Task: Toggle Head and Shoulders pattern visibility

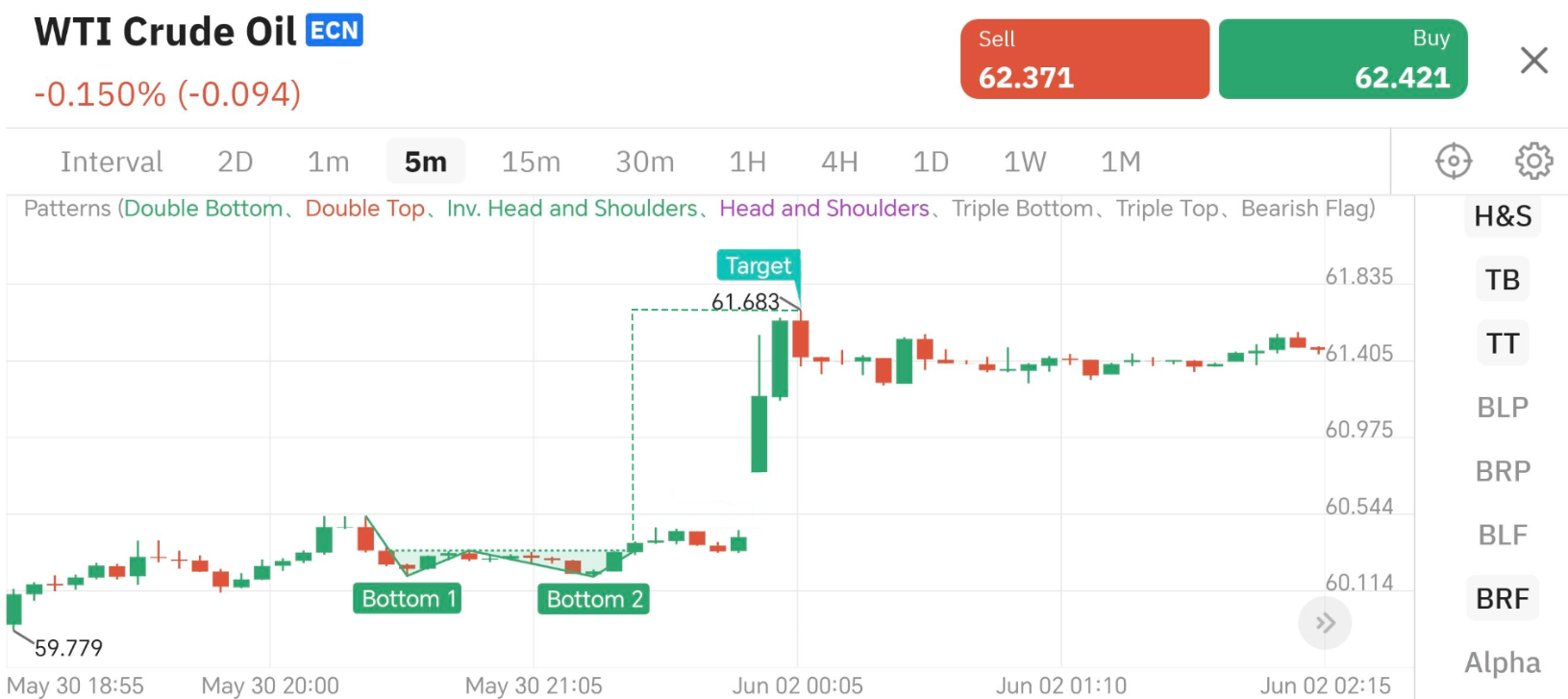Action: (823, 208)
